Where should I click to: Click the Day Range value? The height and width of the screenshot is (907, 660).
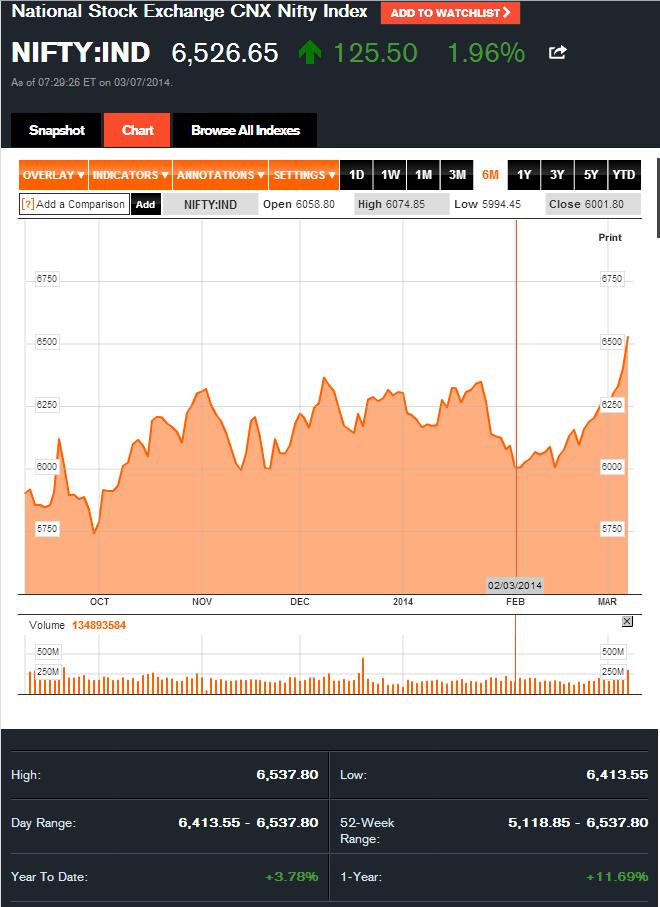point(248,823)
